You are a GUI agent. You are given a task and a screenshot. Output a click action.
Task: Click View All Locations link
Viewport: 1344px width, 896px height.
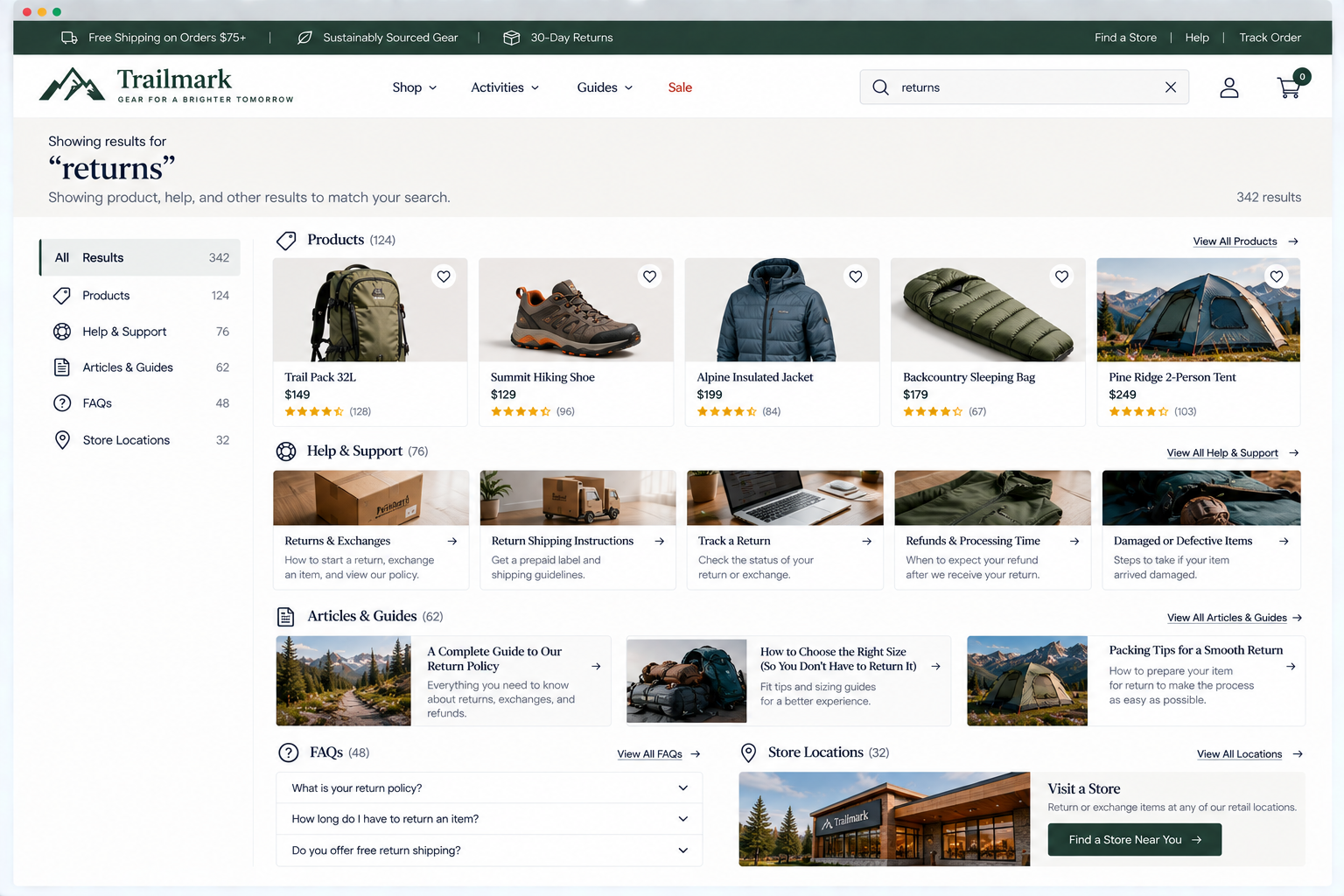pos(1249,754)
